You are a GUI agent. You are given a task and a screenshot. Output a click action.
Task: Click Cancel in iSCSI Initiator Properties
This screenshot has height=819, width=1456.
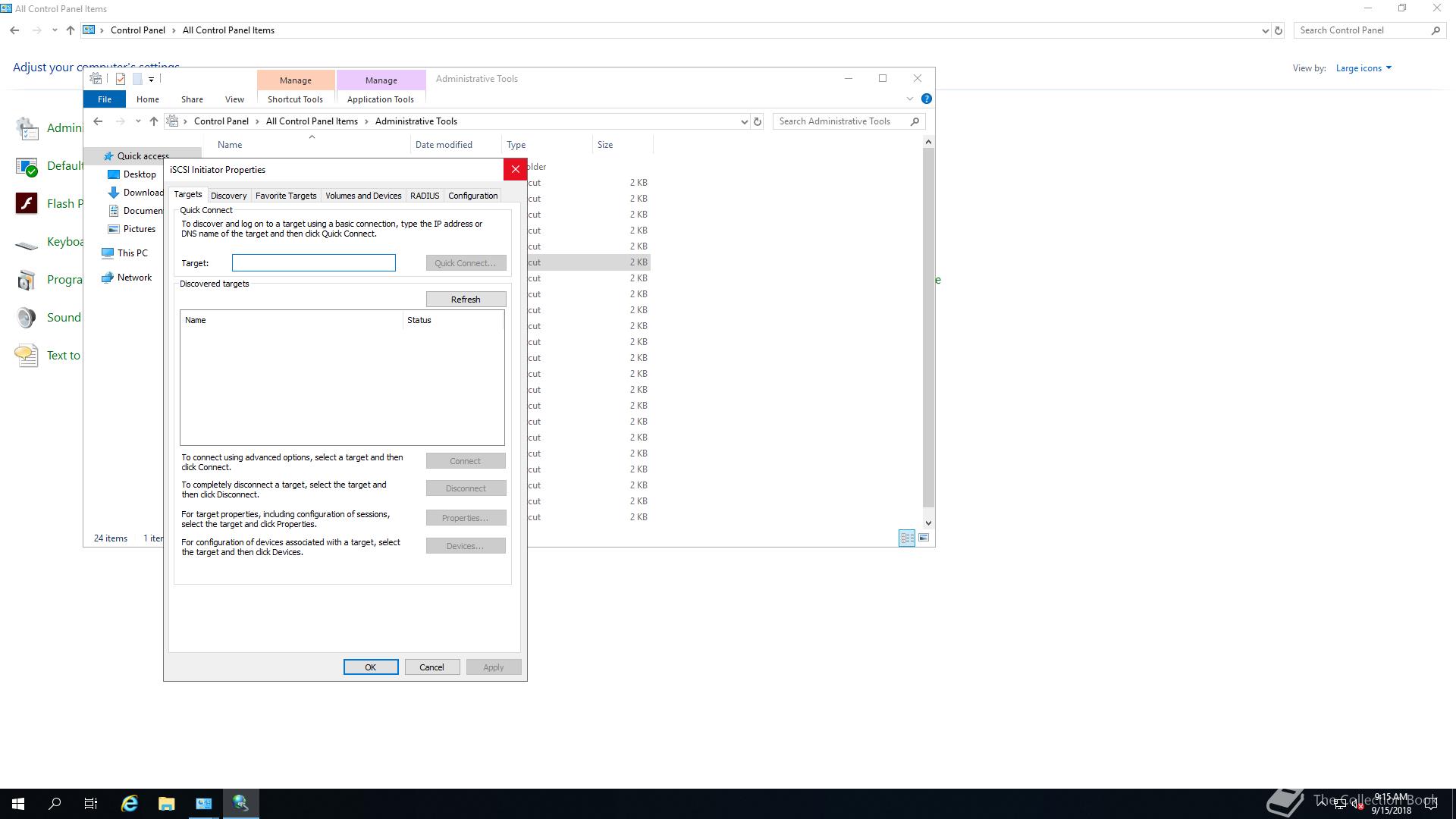[431, 667]
